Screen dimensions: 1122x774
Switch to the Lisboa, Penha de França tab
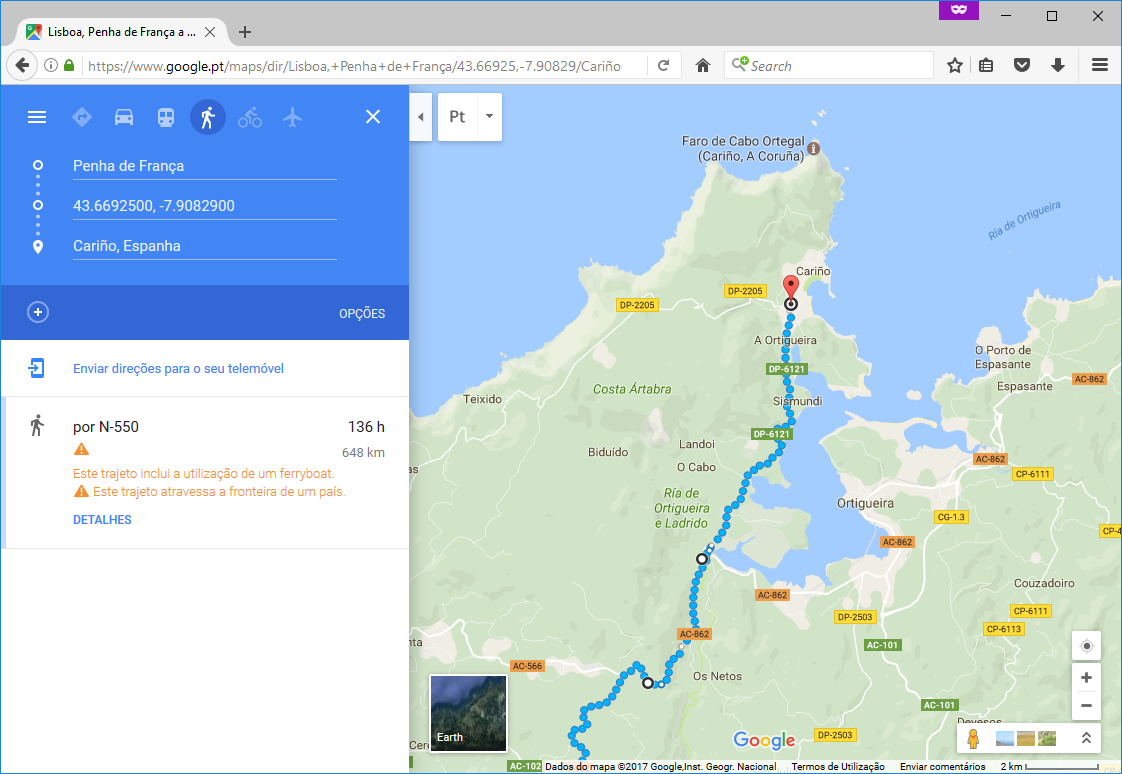(x=120, y=32)
